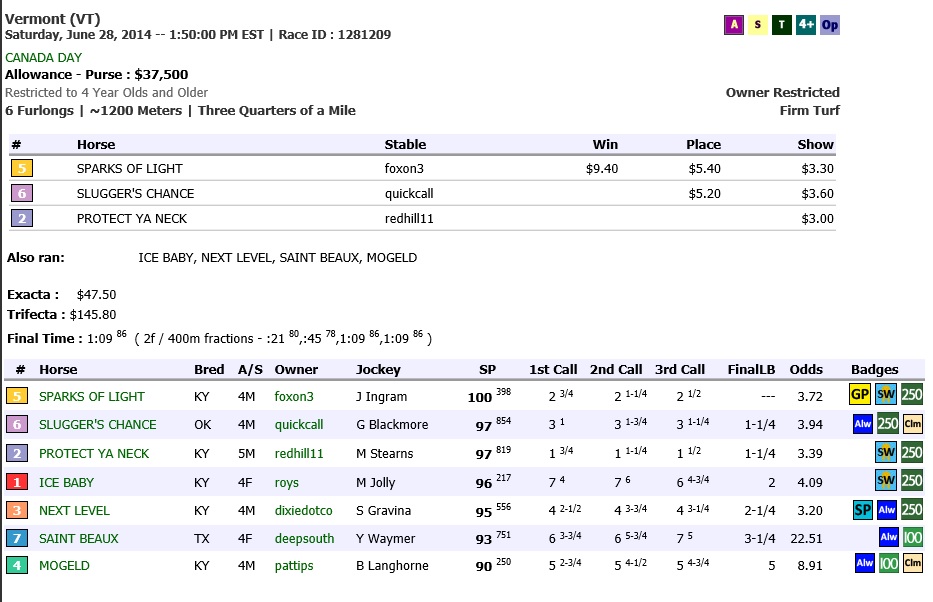
Task: Click the 250 badge in Protect Ya Neck's row
Action: click(x=912, y=453)
